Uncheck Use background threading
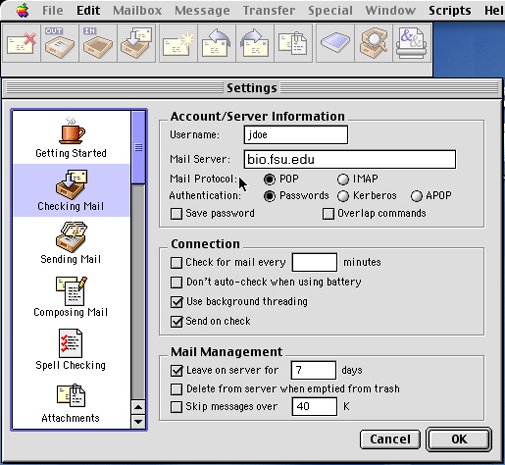Viewport: 505px width, 465px height. 176,302
